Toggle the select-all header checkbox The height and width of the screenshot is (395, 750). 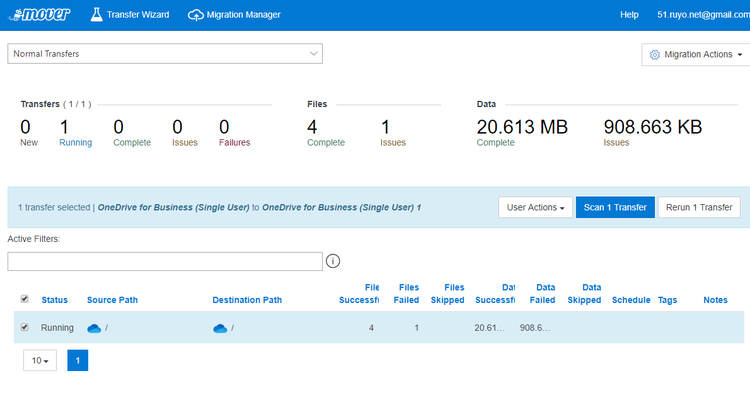coord(24,299)
